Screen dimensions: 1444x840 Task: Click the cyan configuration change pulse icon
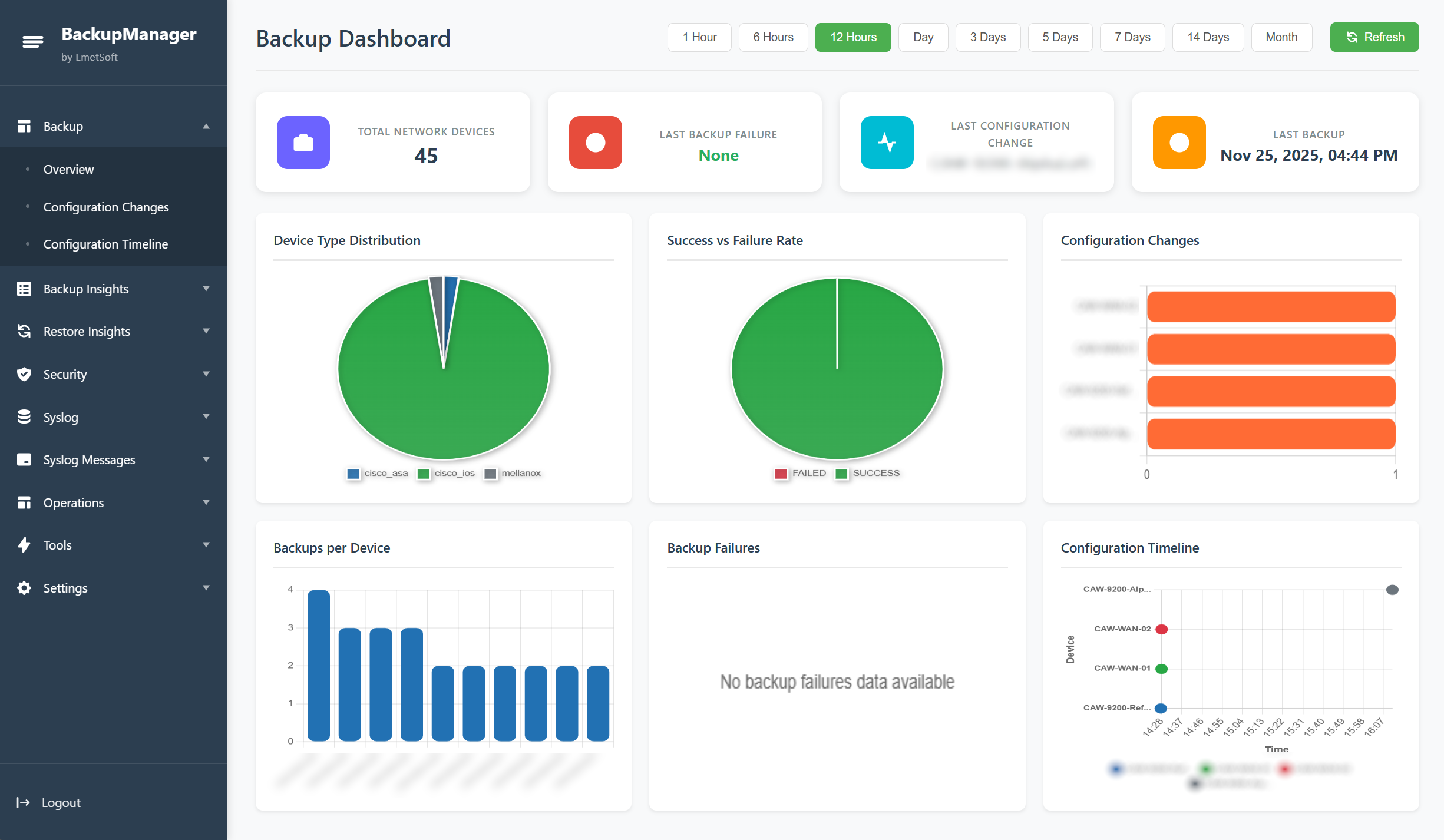coord(887,143)
